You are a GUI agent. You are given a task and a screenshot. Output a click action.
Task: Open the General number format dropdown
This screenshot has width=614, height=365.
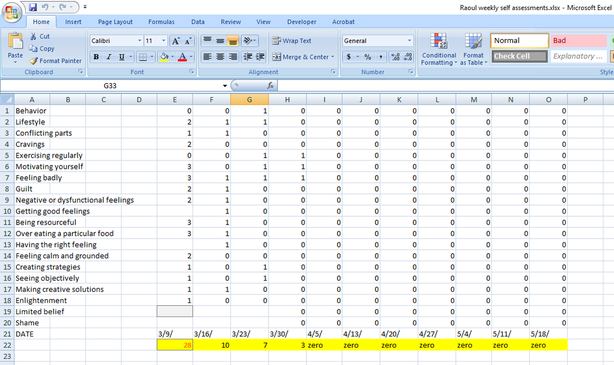pos(409,40)
